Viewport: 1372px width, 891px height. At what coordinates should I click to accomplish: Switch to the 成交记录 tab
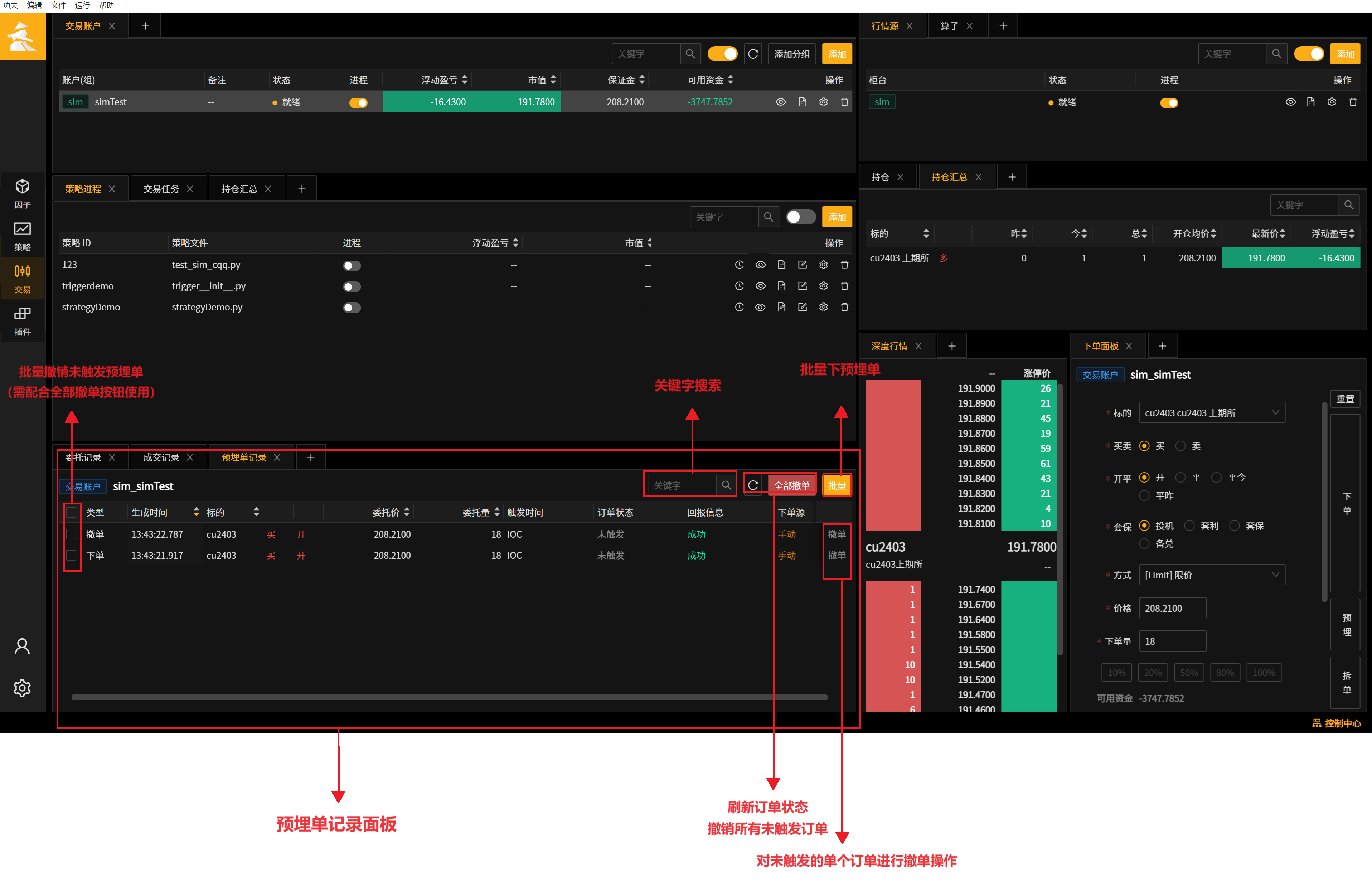point(161,457)
